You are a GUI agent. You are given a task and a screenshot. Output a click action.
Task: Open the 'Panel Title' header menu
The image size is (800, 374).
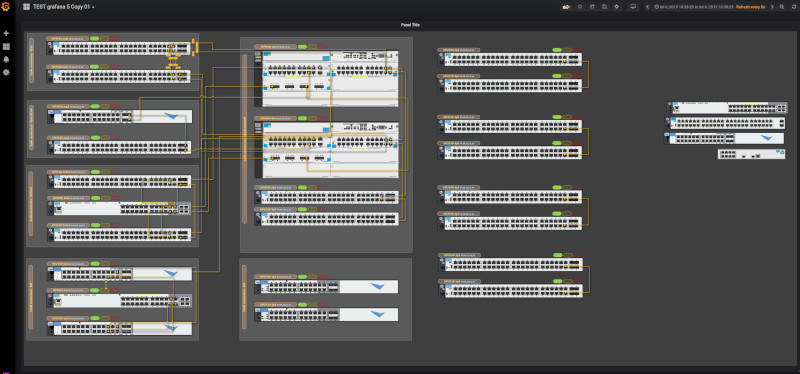click(x=410, y=25)
